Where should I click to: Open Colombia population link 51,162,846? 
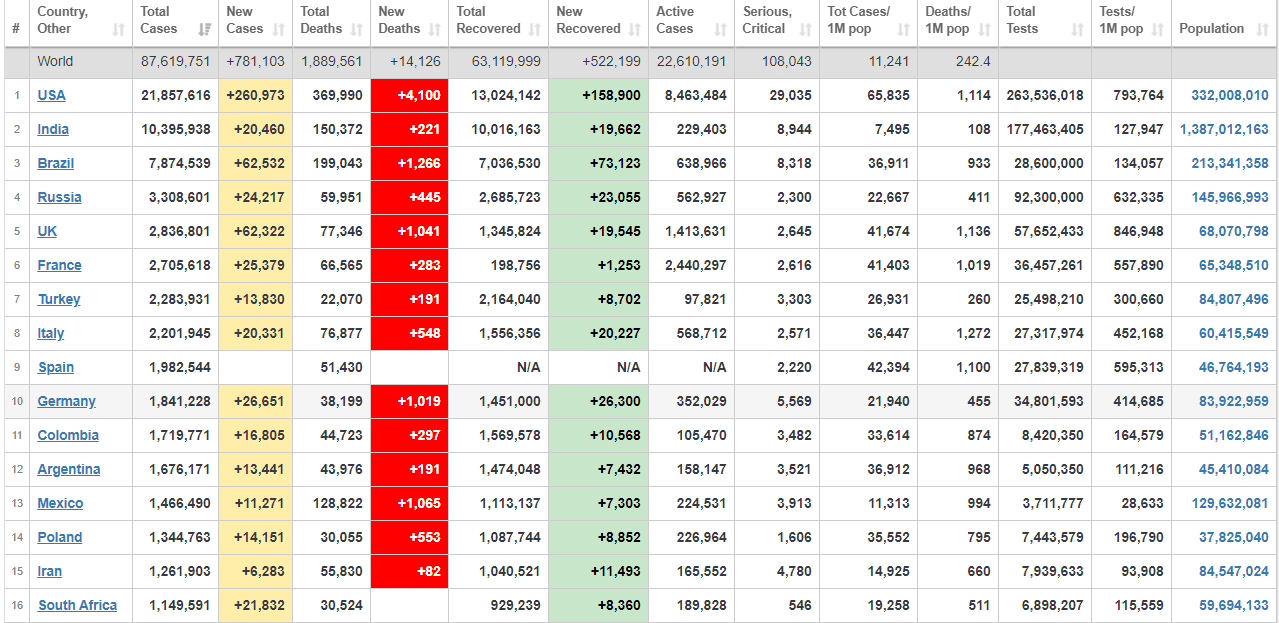[1234, 436]
